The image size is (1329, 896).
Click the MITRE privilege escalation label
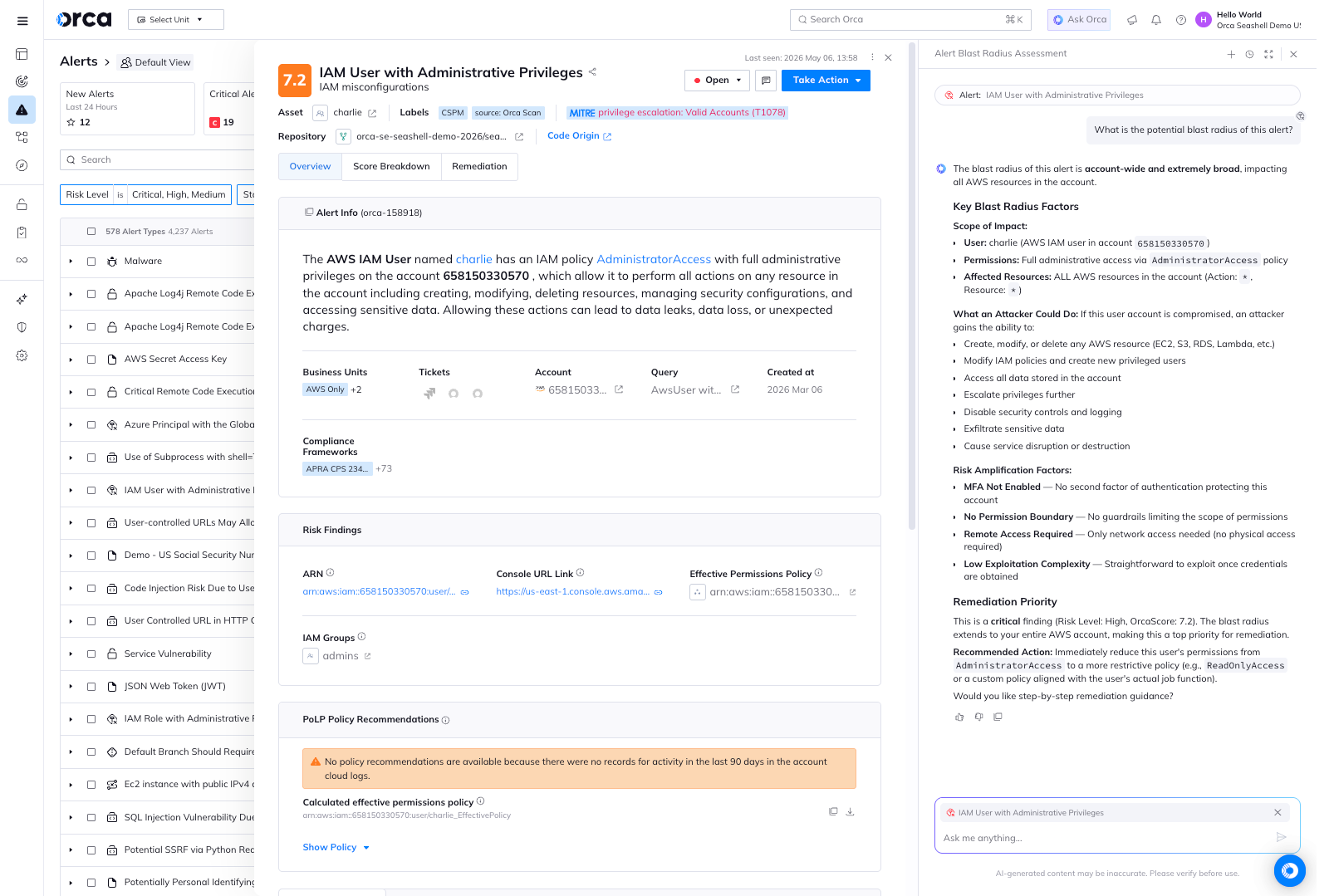coord(677,113)
